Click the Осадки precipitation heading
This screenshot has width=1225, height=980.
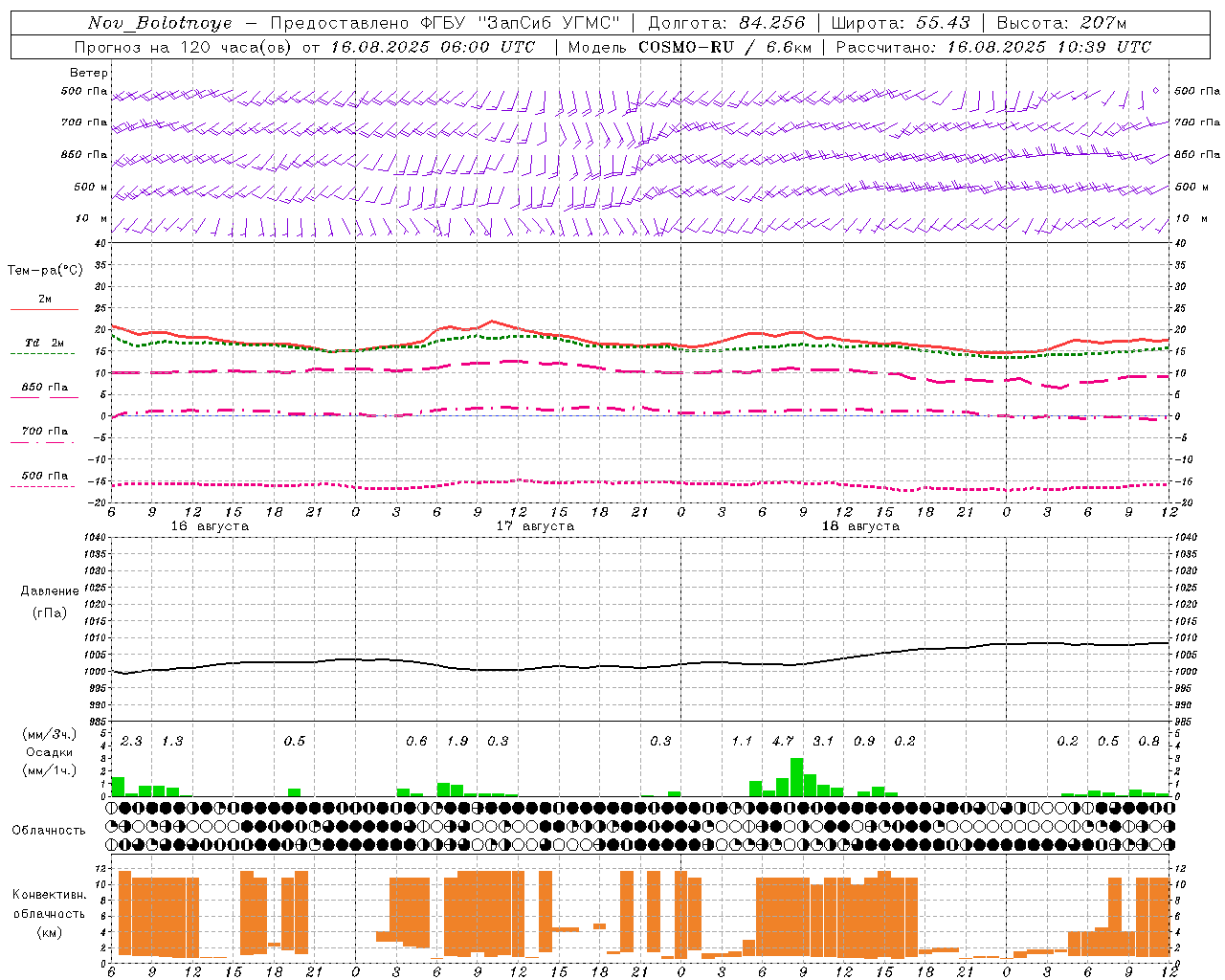click(x=49, y=752)
